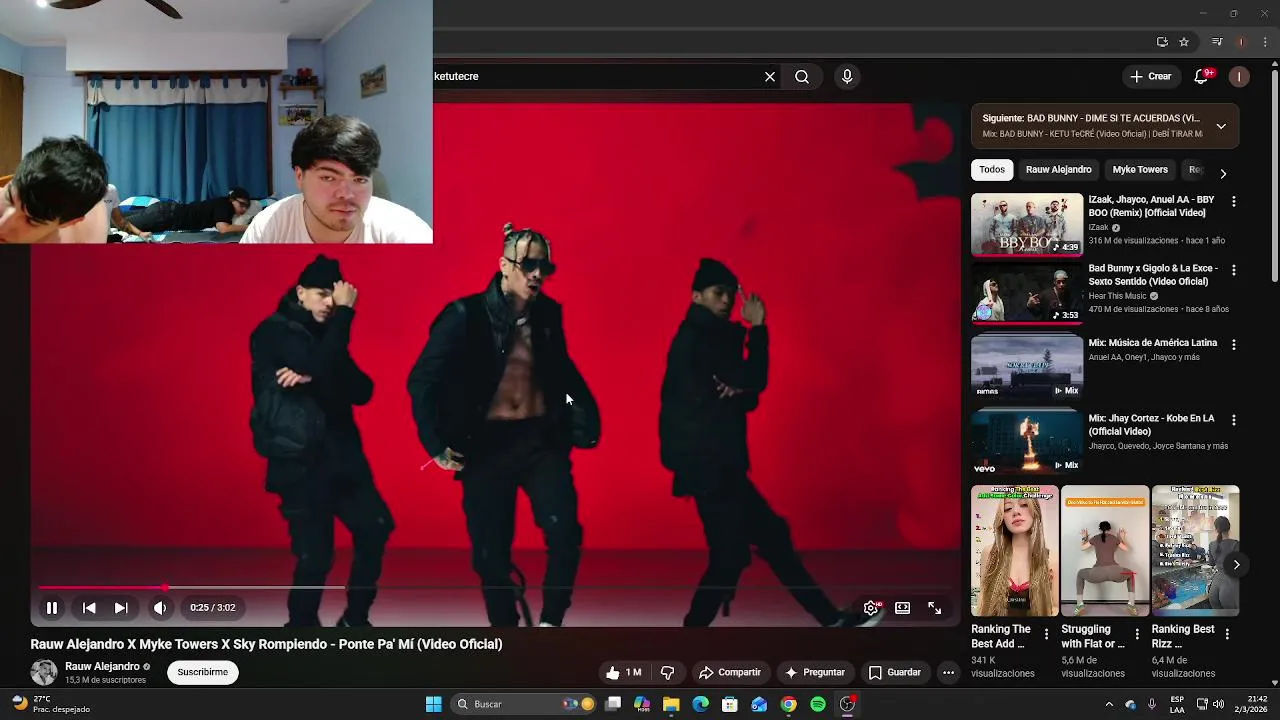
Task: Like the video (1 M)
Action: coord(623,673)
